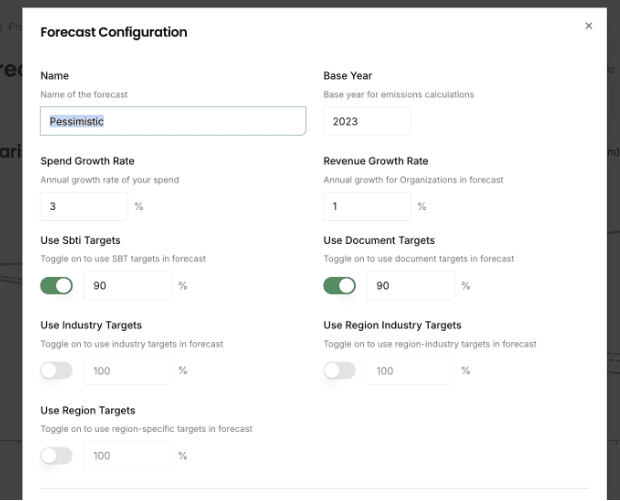Click the Use Industry Targets label
The height and width of the screenshot is (501, 620).
pos(91,325)
